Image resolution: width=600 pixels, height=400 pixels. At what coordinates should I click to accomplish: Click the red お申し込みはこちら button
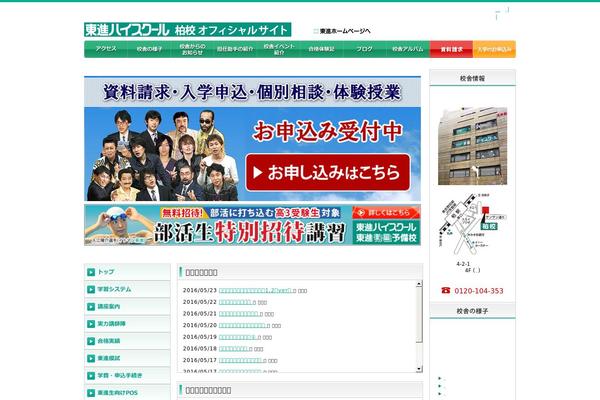pyautogui.click(x=328, y=173)
